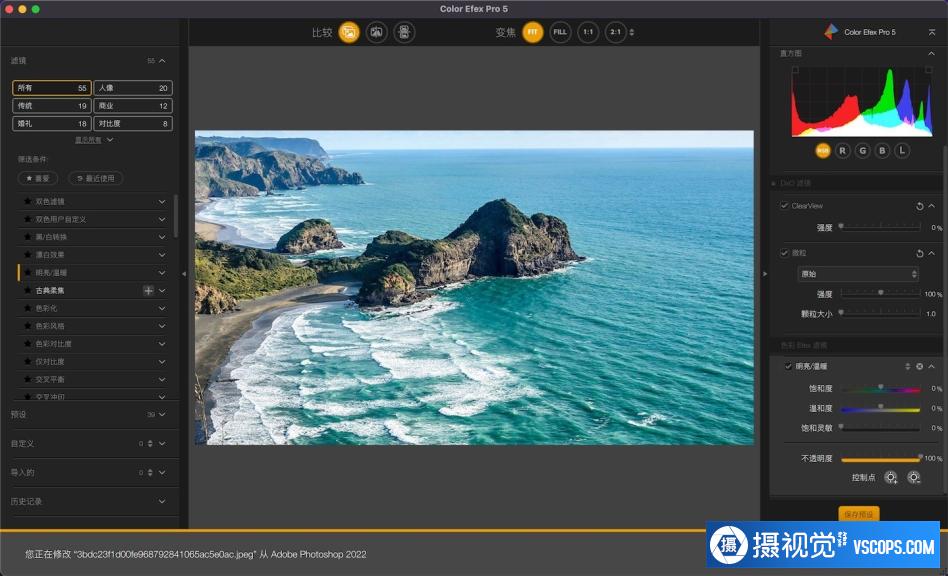Adjust the 不透明度 opacity slider
This screenshot has width=948, height=576.
(881, 459)
